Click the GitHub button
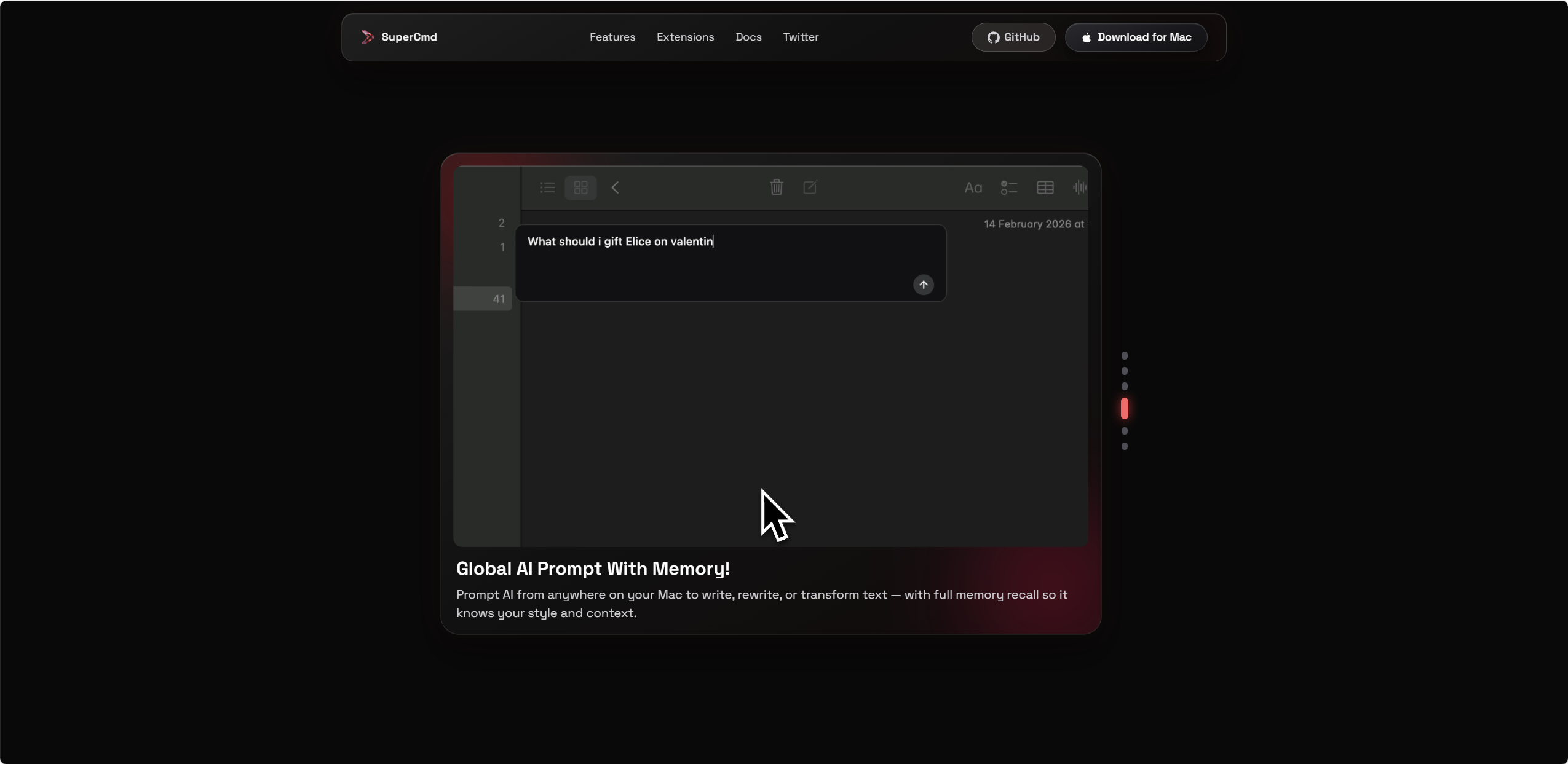Screen dimensions: 1568x764 1013,37
